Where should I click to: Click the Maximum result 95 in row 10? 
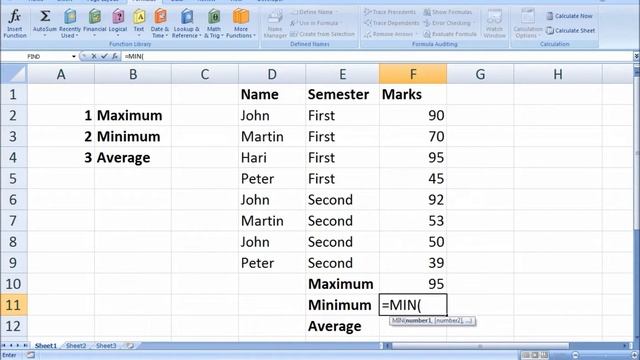(413, 284)
